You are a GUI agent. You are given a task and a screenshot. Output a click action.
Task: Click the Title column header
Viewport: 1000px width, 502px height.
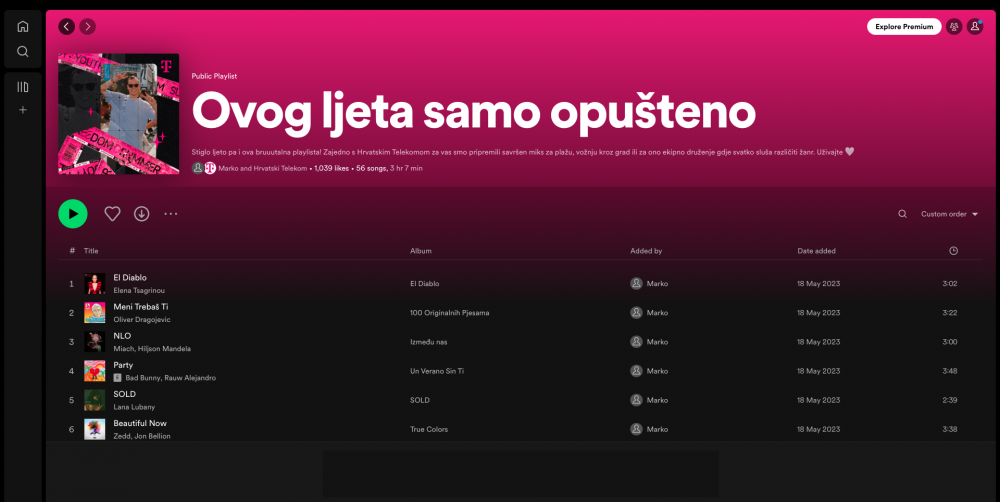tap(91, 251)
